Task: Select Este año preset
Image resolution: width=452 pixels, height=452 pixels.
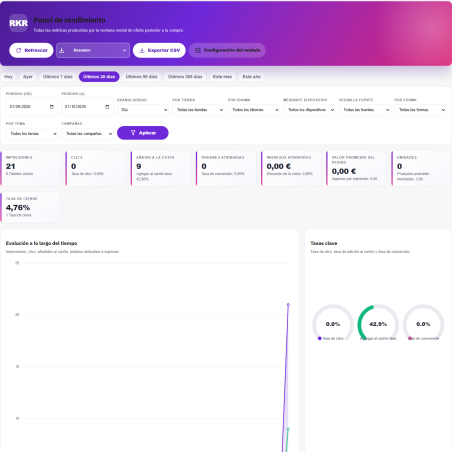Action: coord(252,77)
